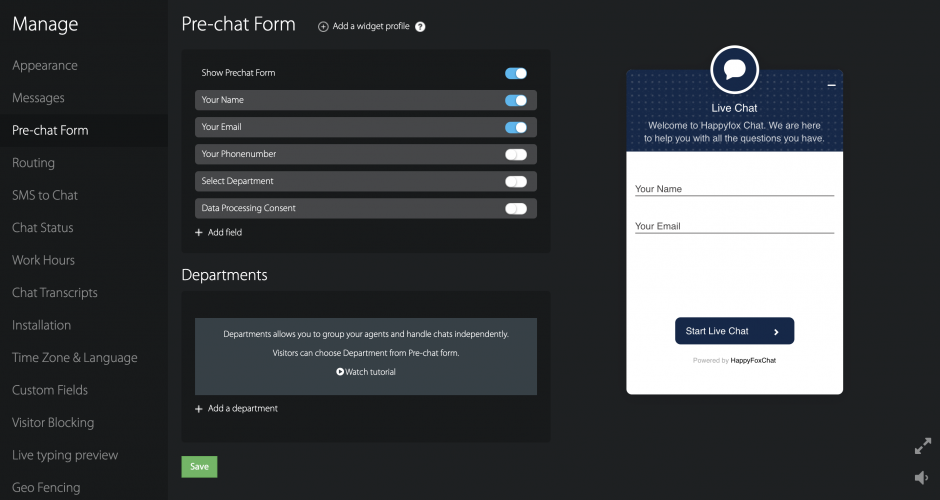
Task: Enable the Select Department toggle
Action: (515, 181)
